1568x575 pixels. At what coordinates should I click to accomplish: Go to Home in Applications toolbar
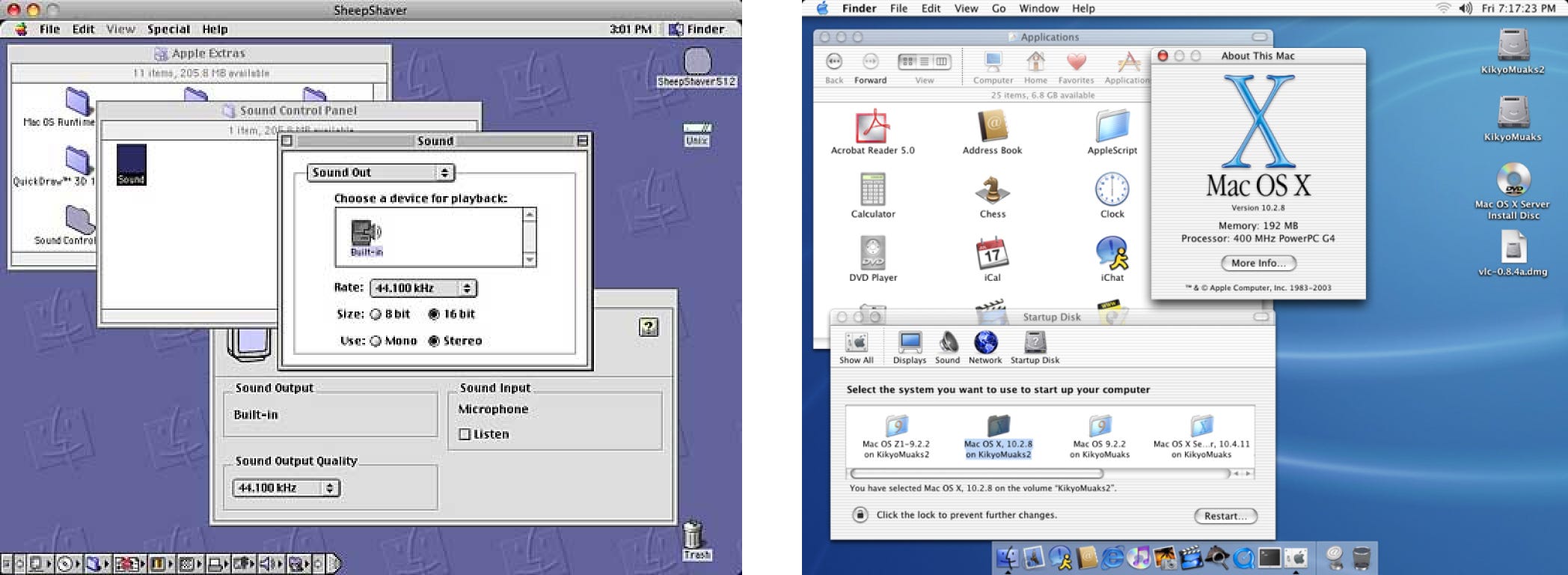coord(1035,68)
